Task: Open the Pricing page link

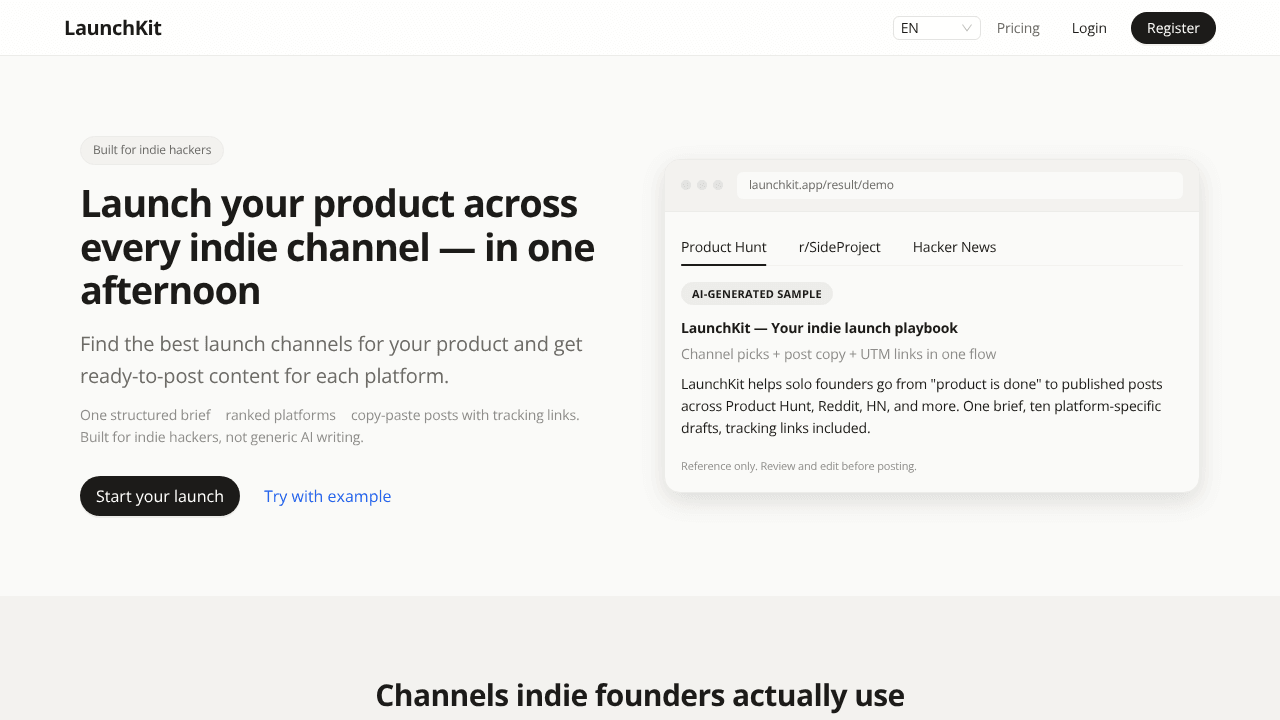Action: (x=1018, y=28)
